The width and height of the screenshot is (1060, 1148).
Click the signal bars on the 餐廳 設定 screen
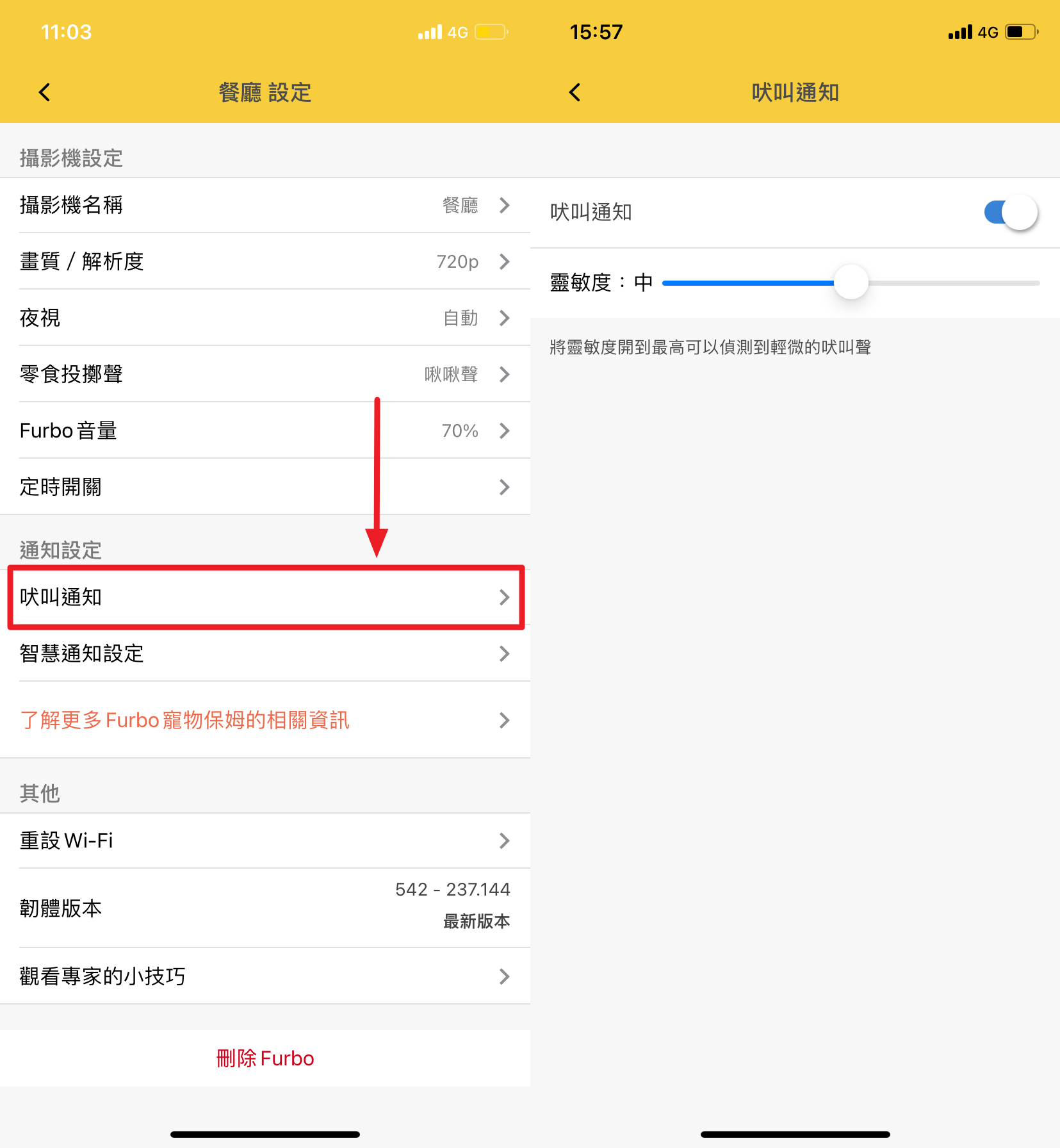(430, 32)
